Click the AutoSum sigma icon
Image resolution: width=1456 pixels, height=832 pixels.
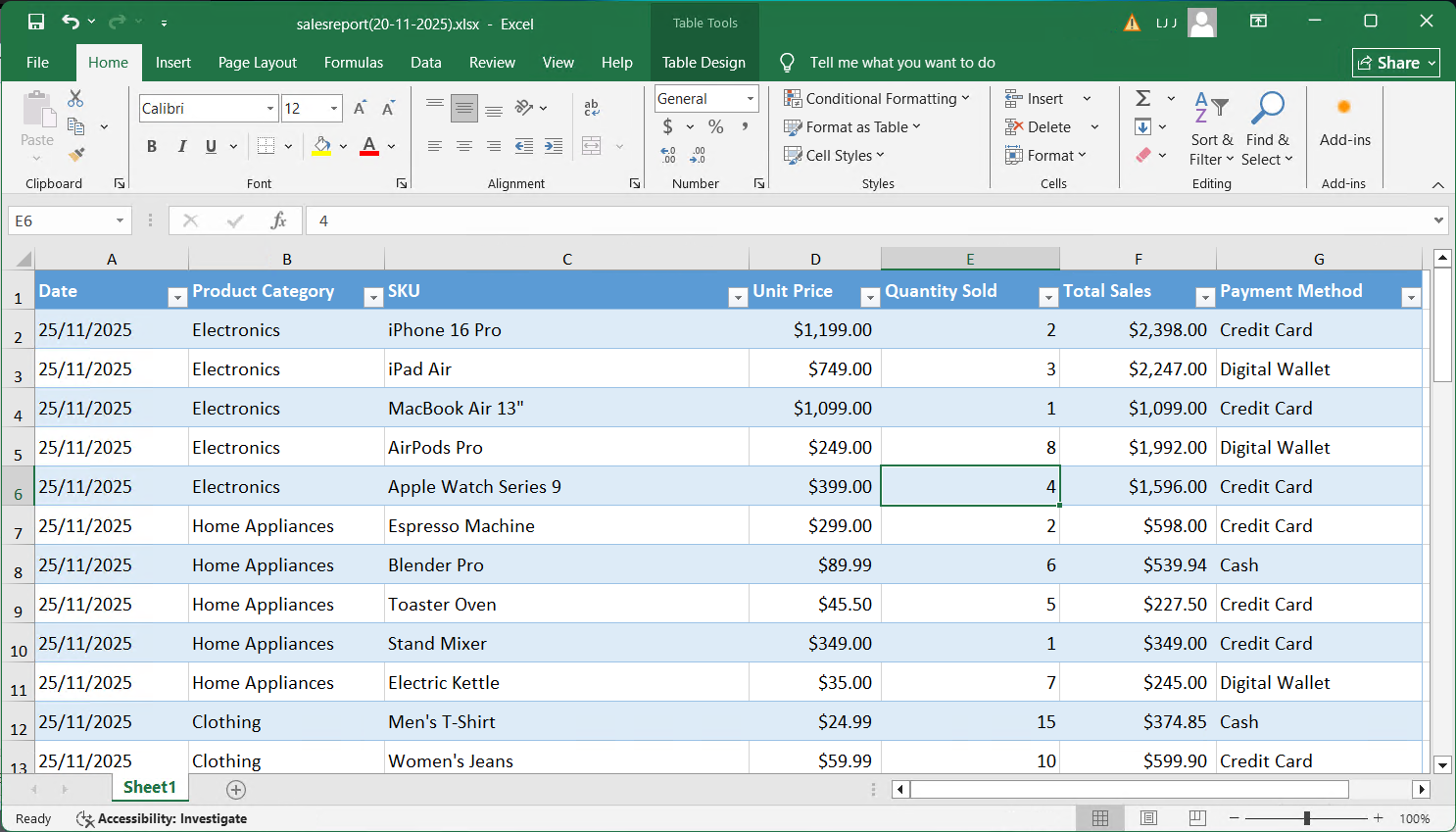click(x=1142, y=98)
